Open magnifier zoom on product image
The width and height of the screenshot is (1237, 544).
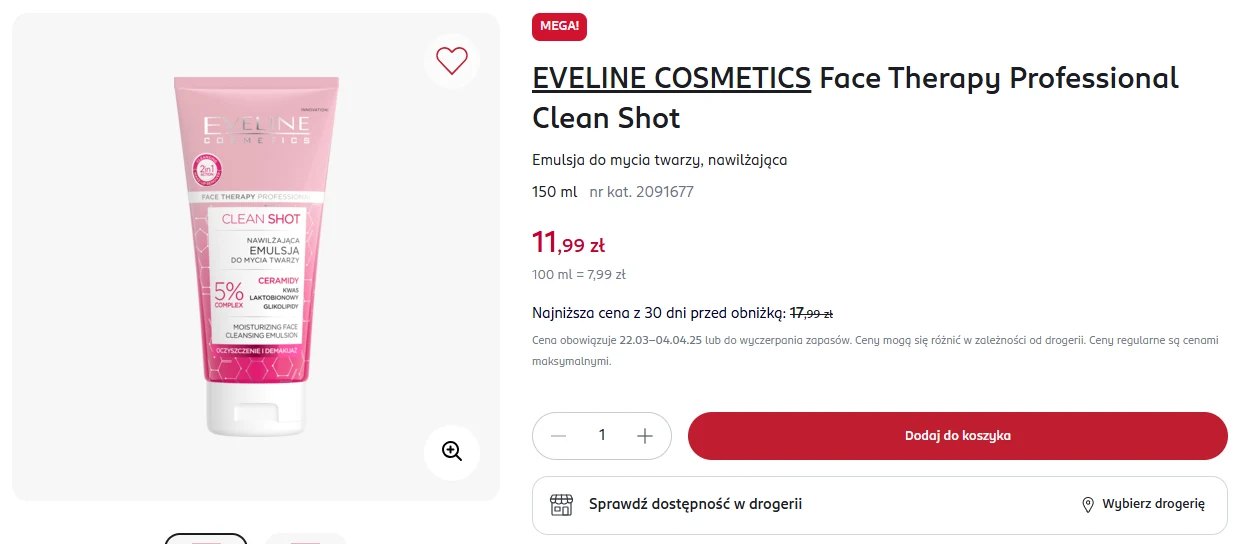click(x=452, y=451)
